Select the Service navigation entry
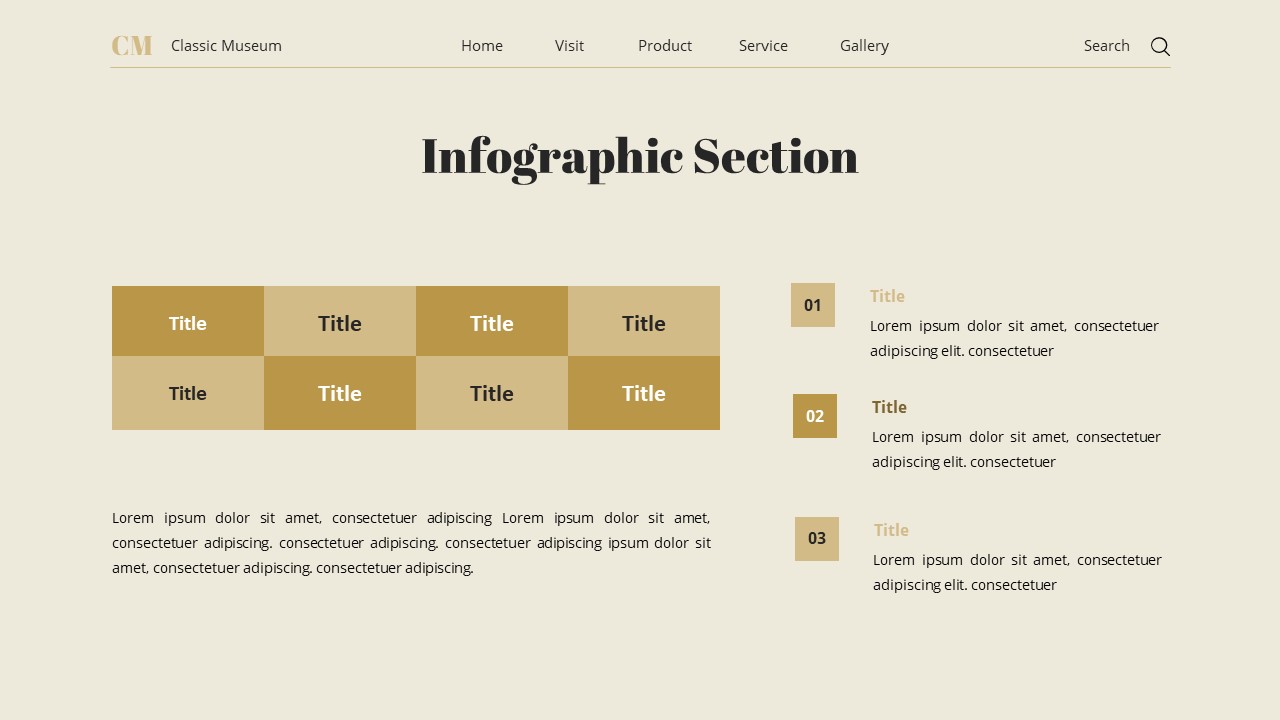This screenshot has height=720, width=1280. 763,45
